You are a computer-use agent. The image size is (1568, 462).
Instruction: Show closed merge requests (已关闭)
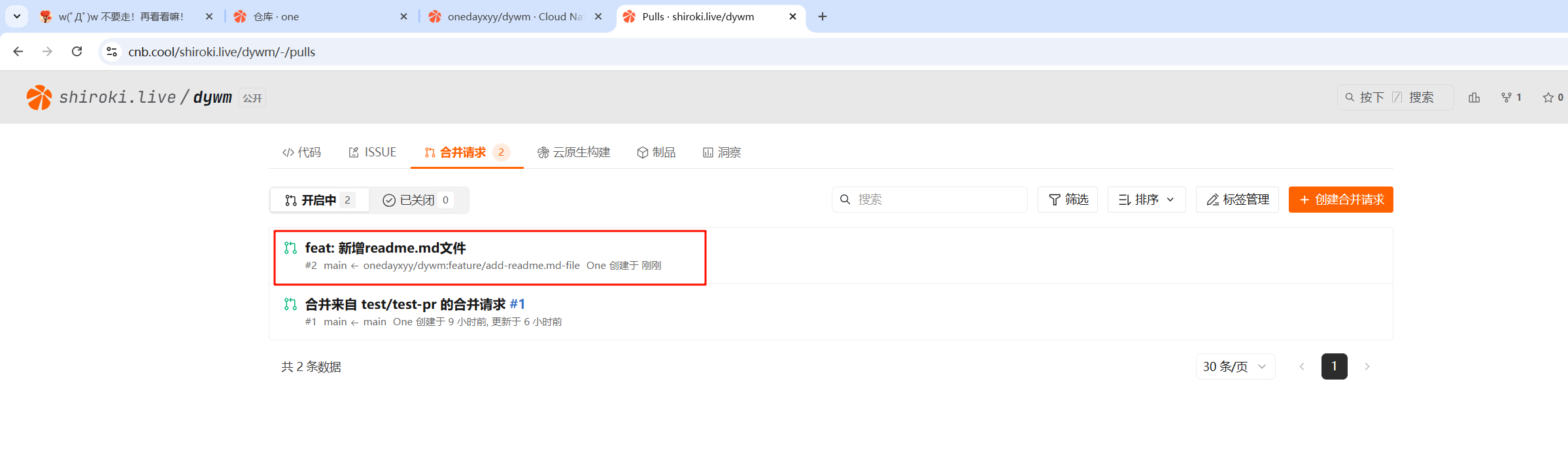[x=417, y=200]
